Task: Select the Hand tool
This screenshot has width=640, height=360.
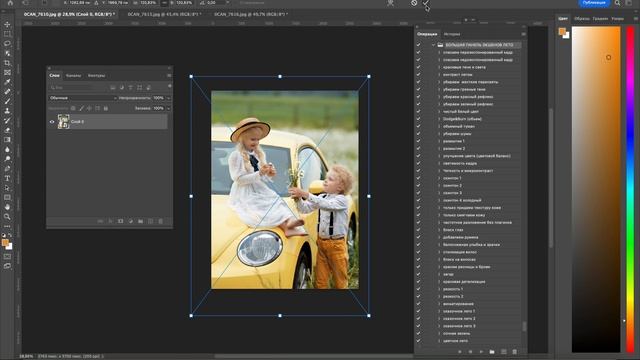Action: (x=7, y=207)
